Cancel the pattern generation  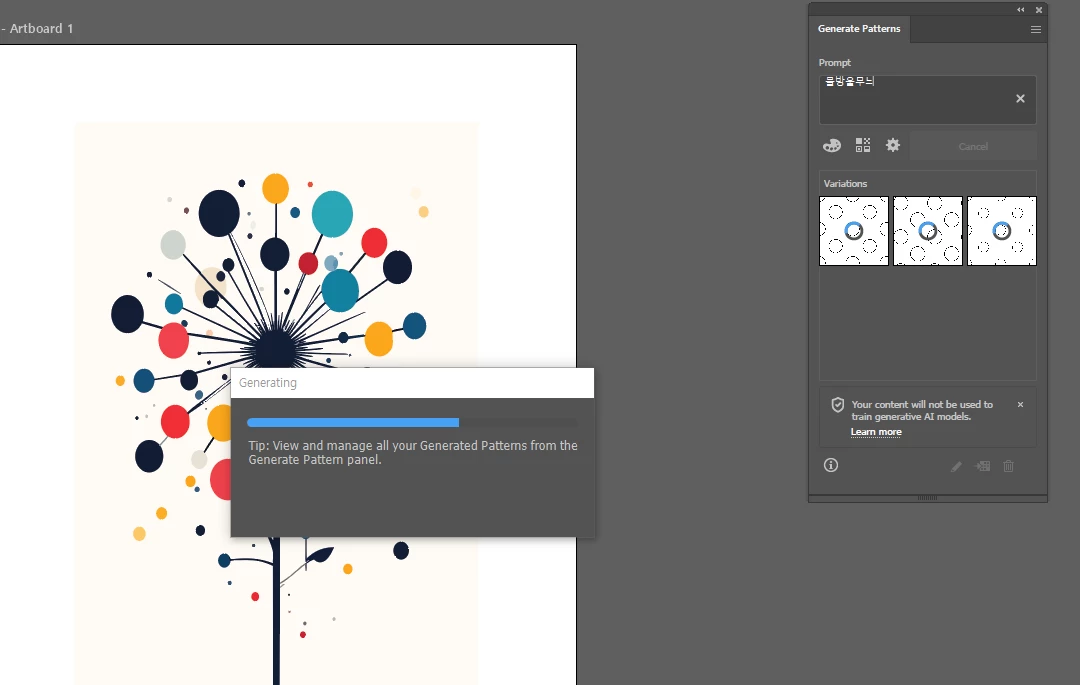click(x=973, y=146)
